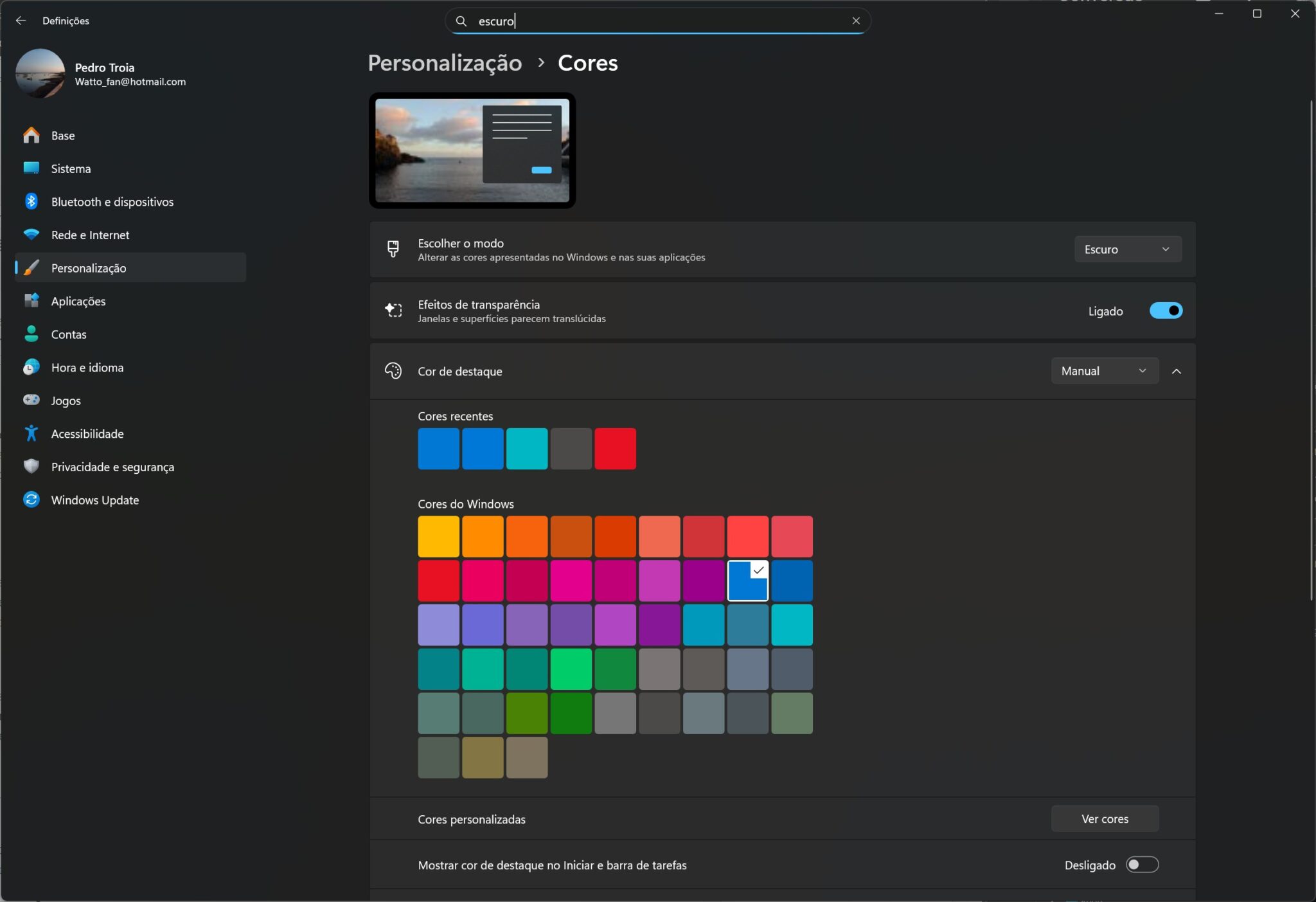Turn off Efeitos de transparência toggle

pyautogui.click(x=1166, y=311)
